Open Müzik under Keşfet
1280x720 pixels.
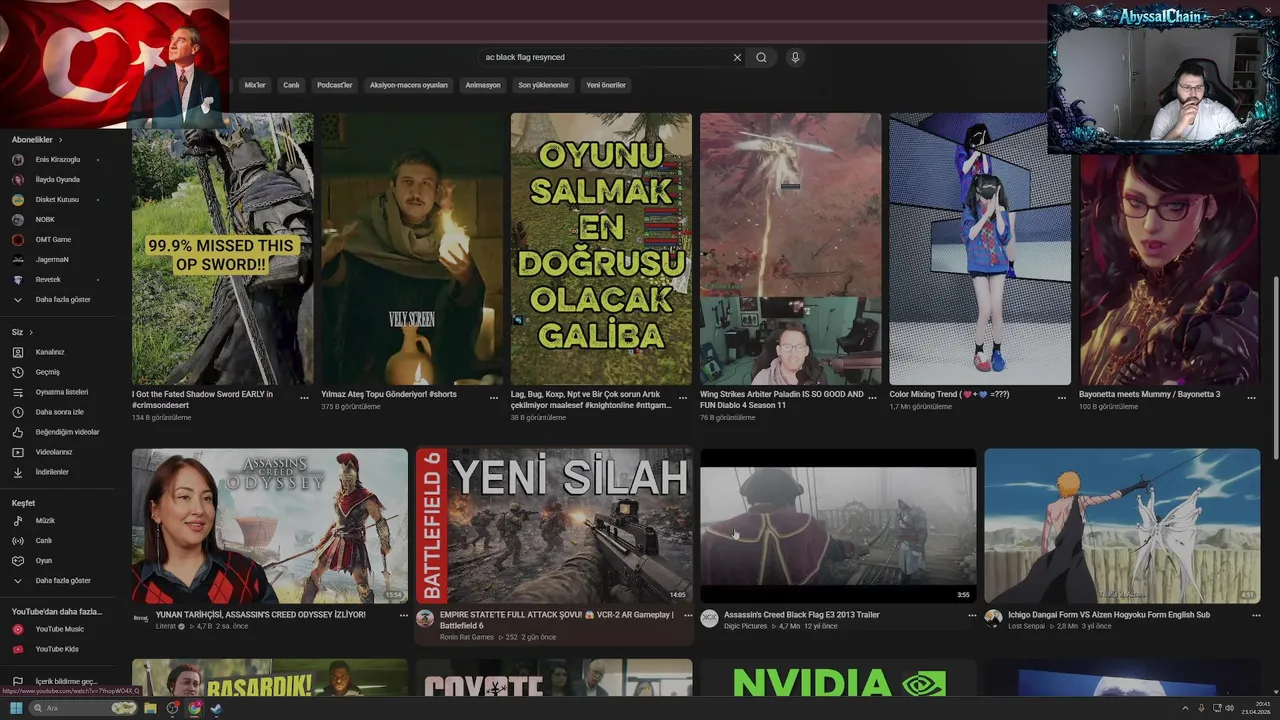45,521
